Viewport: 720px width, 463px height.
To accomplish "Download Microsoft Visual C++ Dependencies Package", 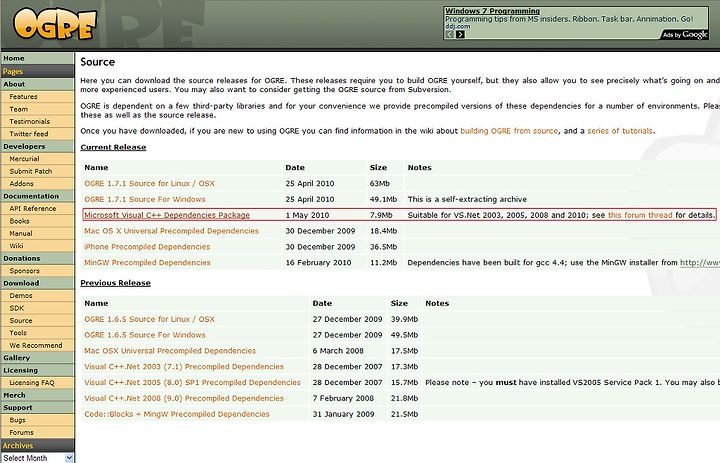I will coord(167,215).
